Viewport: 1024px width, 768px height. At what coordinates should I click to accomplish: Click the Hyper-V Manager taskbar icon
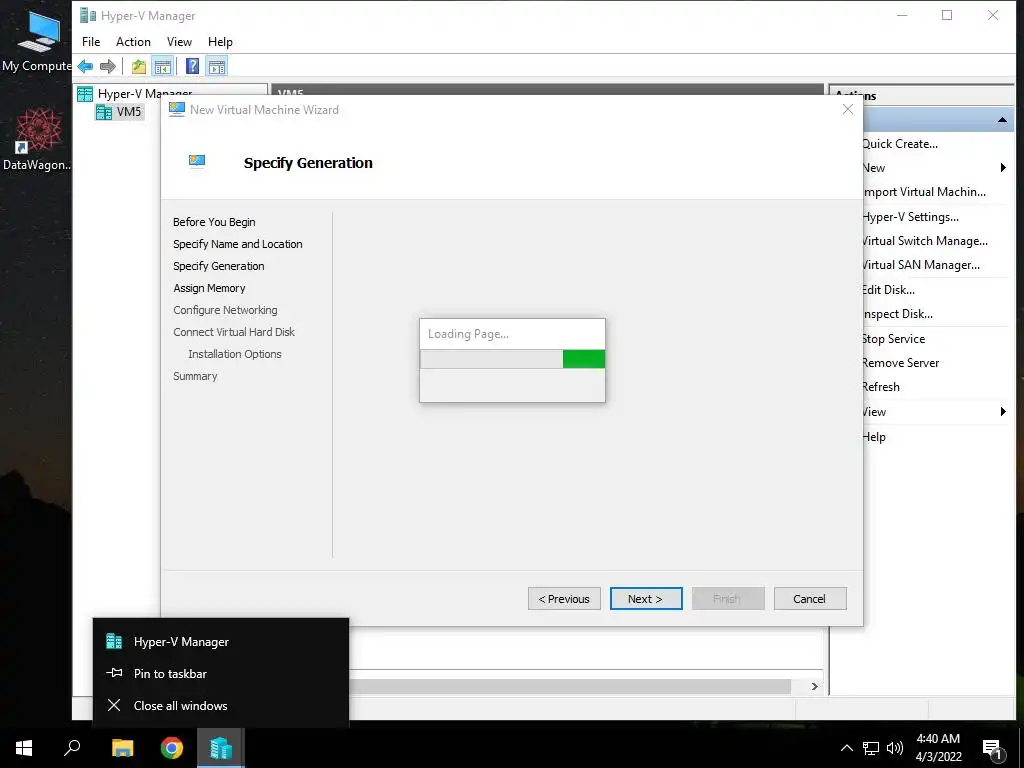pyautogui.click(x=221, y=748)
